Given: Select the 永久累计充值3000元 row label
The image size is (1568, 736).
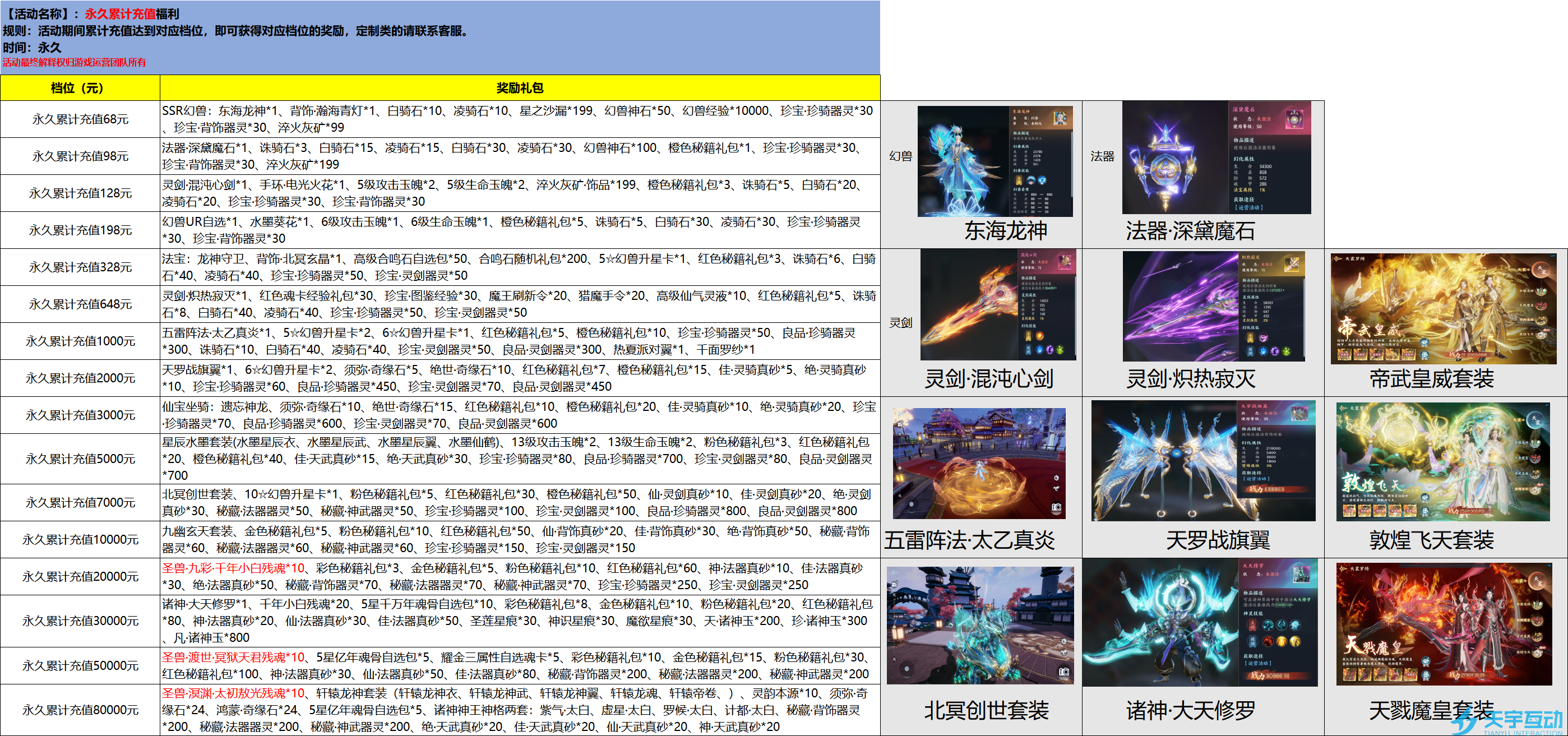Looking at the screenshot, I should point(80,415).
